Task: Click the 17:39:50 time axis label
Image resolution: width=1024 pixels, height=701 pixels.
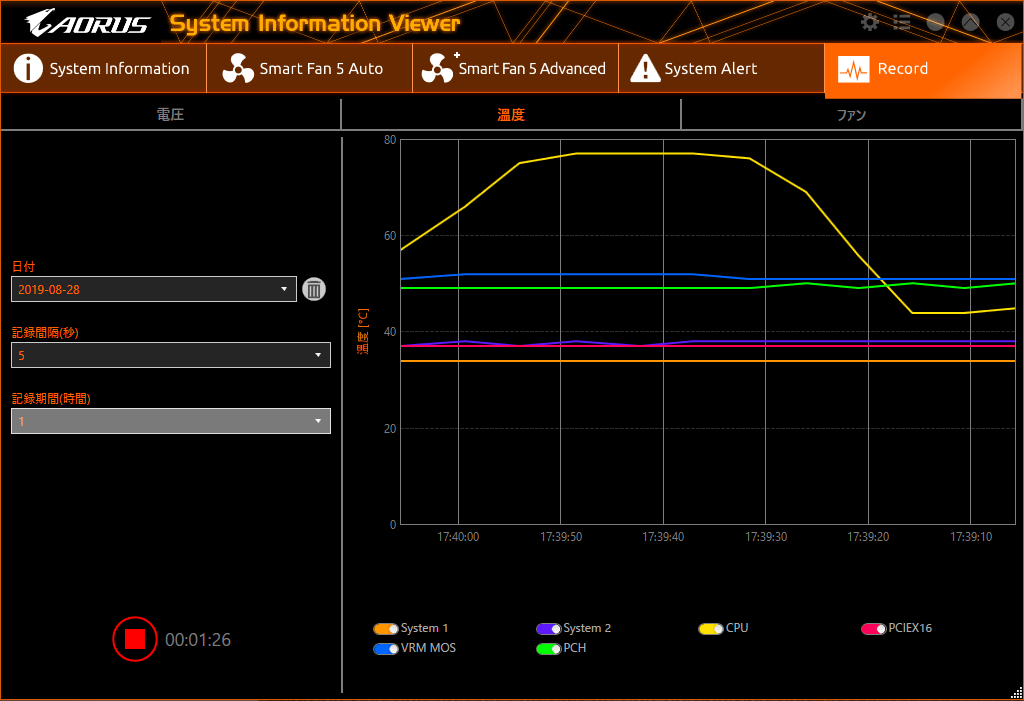Action: [x=561, y=537]
